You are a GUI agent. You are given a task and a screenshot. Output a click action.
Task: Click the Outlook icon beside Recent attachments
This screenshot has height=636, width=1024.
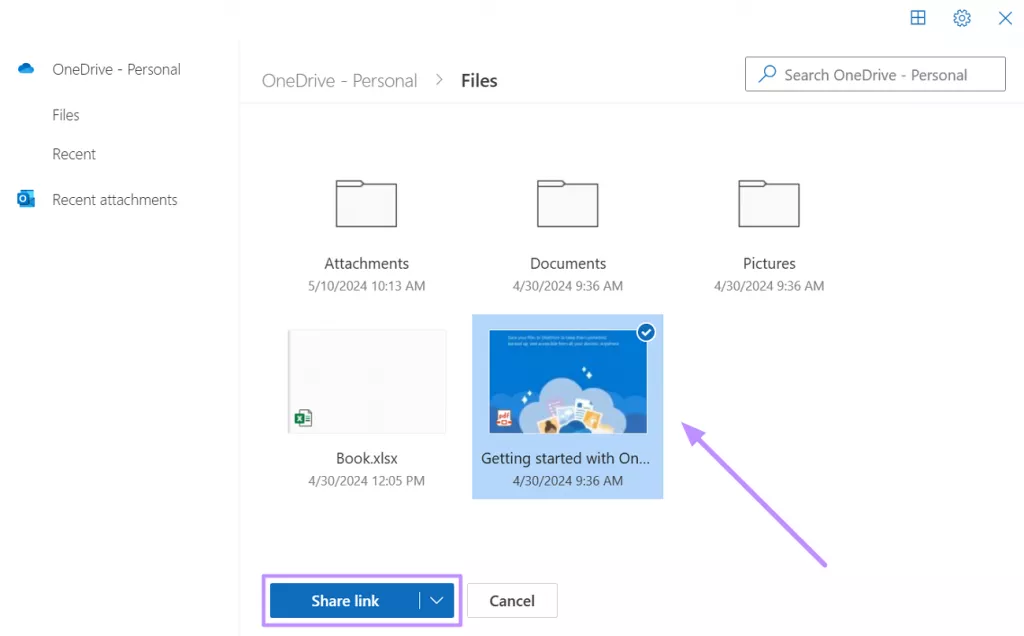pos(25,199)
